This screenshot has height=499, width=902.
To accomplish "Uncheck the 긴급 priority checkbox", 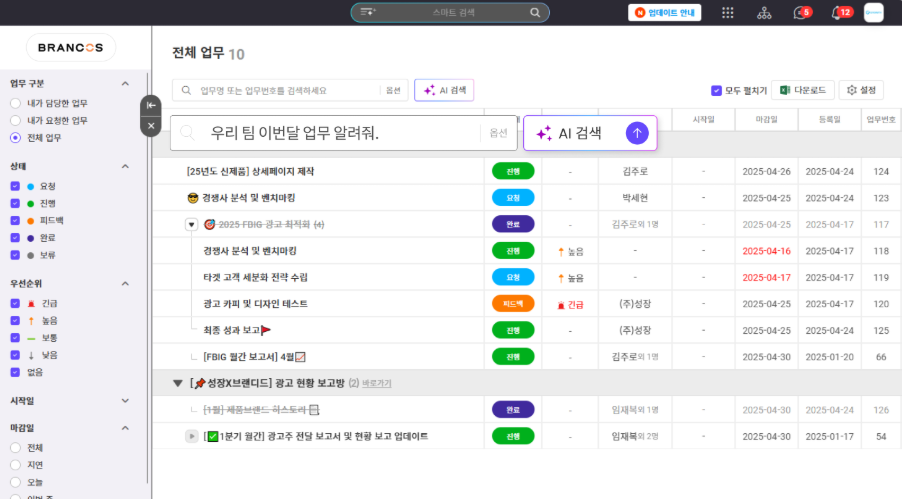I will coord(16,303).
